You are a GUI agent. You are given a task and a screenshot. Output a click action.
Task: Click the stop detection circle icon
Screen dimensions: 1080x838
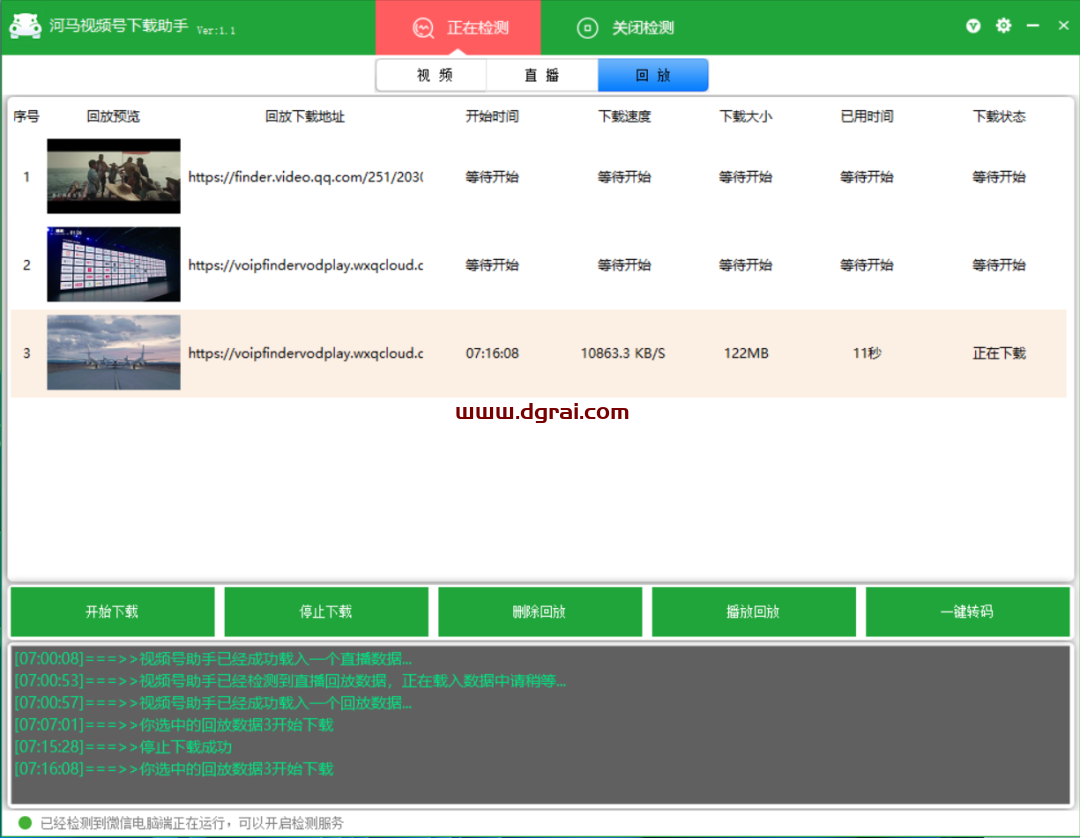point(588,28)
